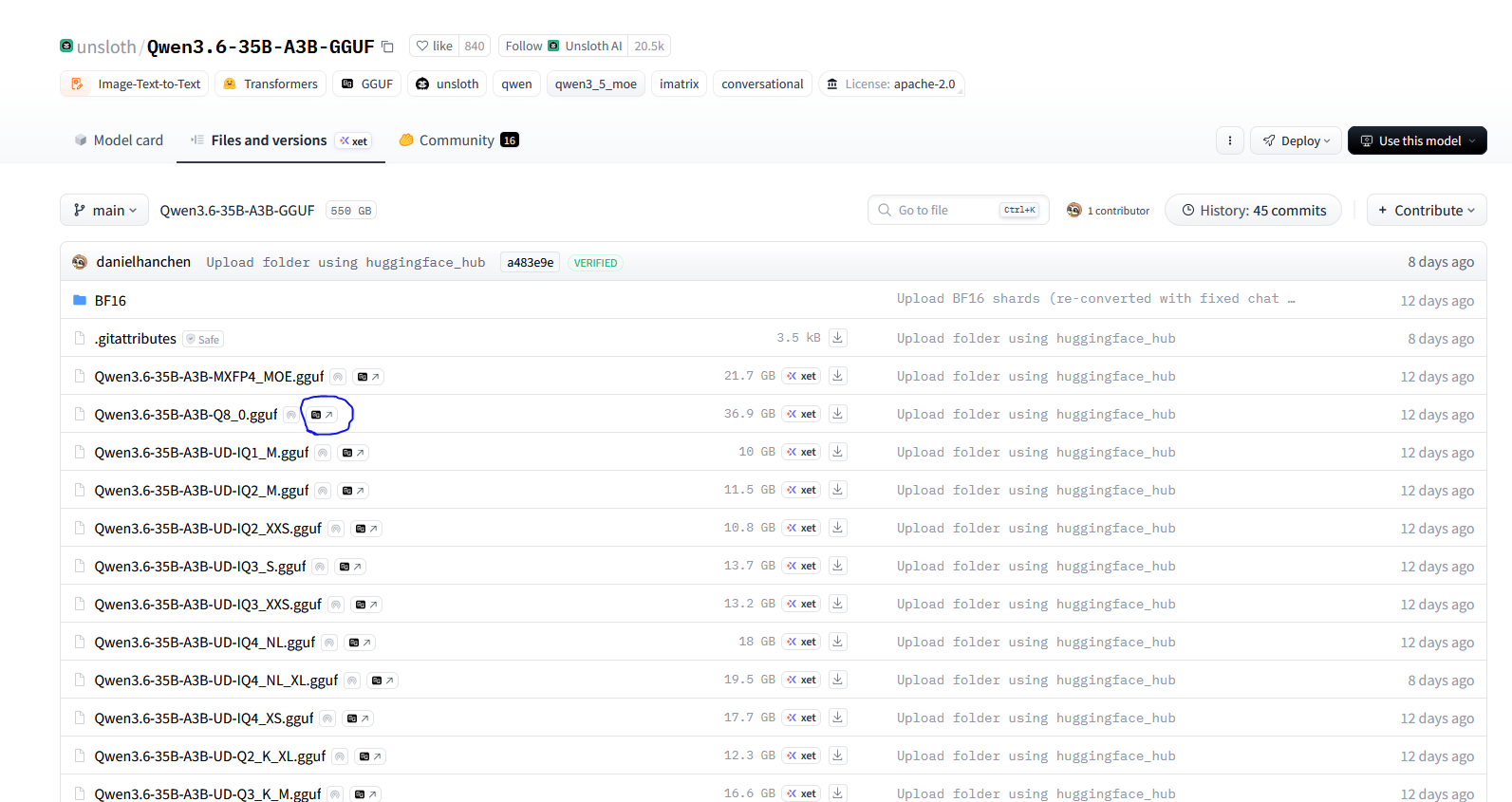The width and height of the screenshot is (1512, 802).
Task: Select the conversational tag
Action: [762, 84]
